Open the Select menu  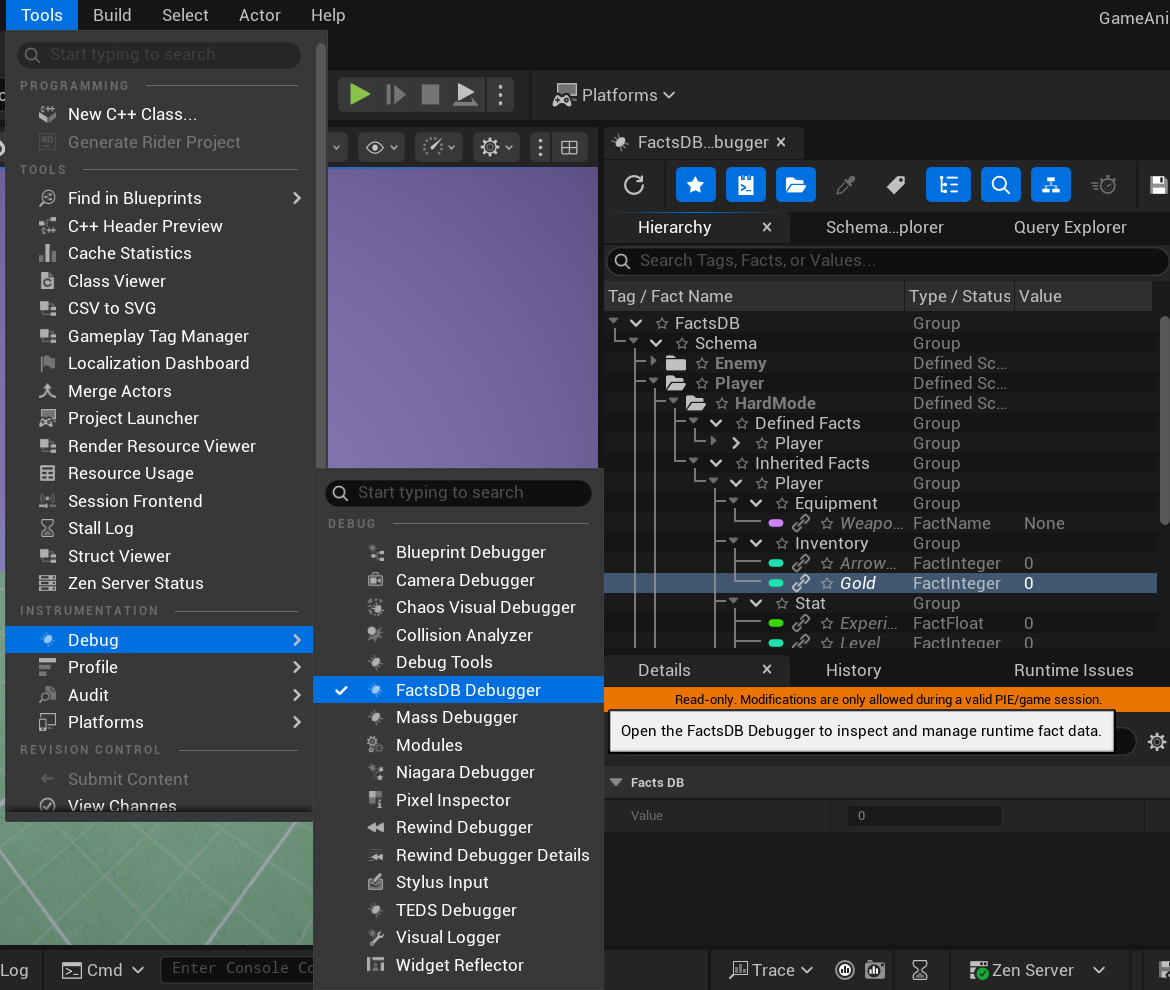(185, 15)
